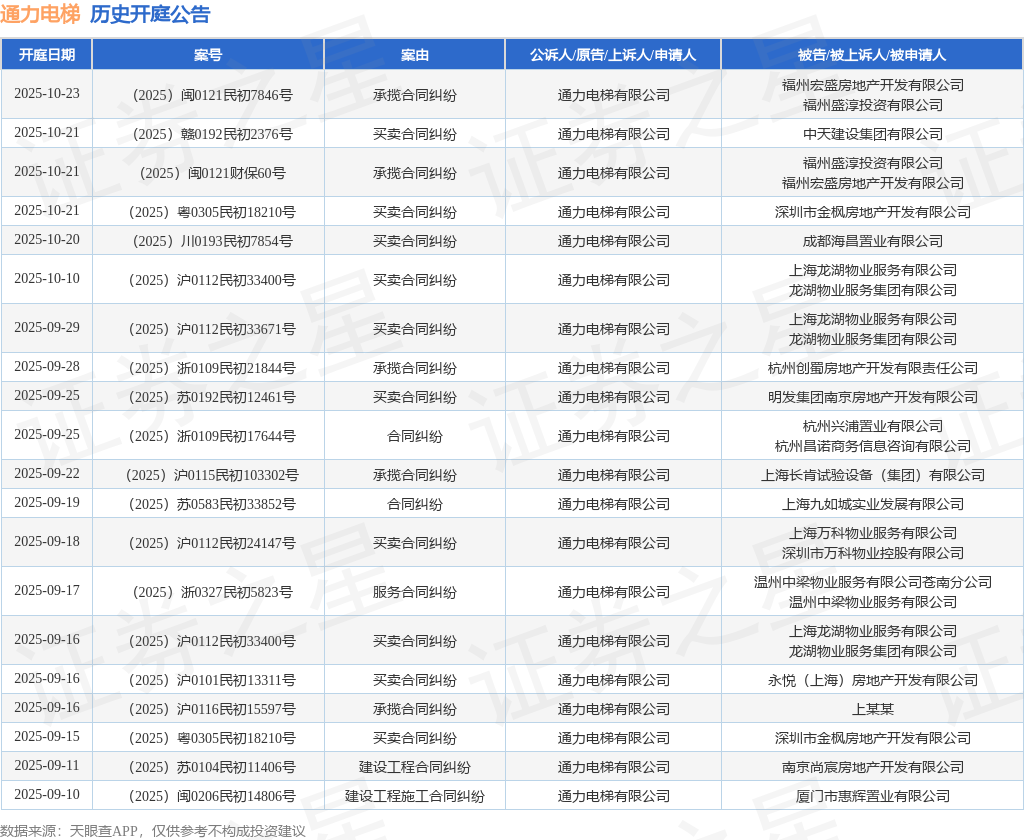This screenshot has height=840, width=1024.
Task: Click the date 2025-09-22
Action: click(x=46, y=474)
